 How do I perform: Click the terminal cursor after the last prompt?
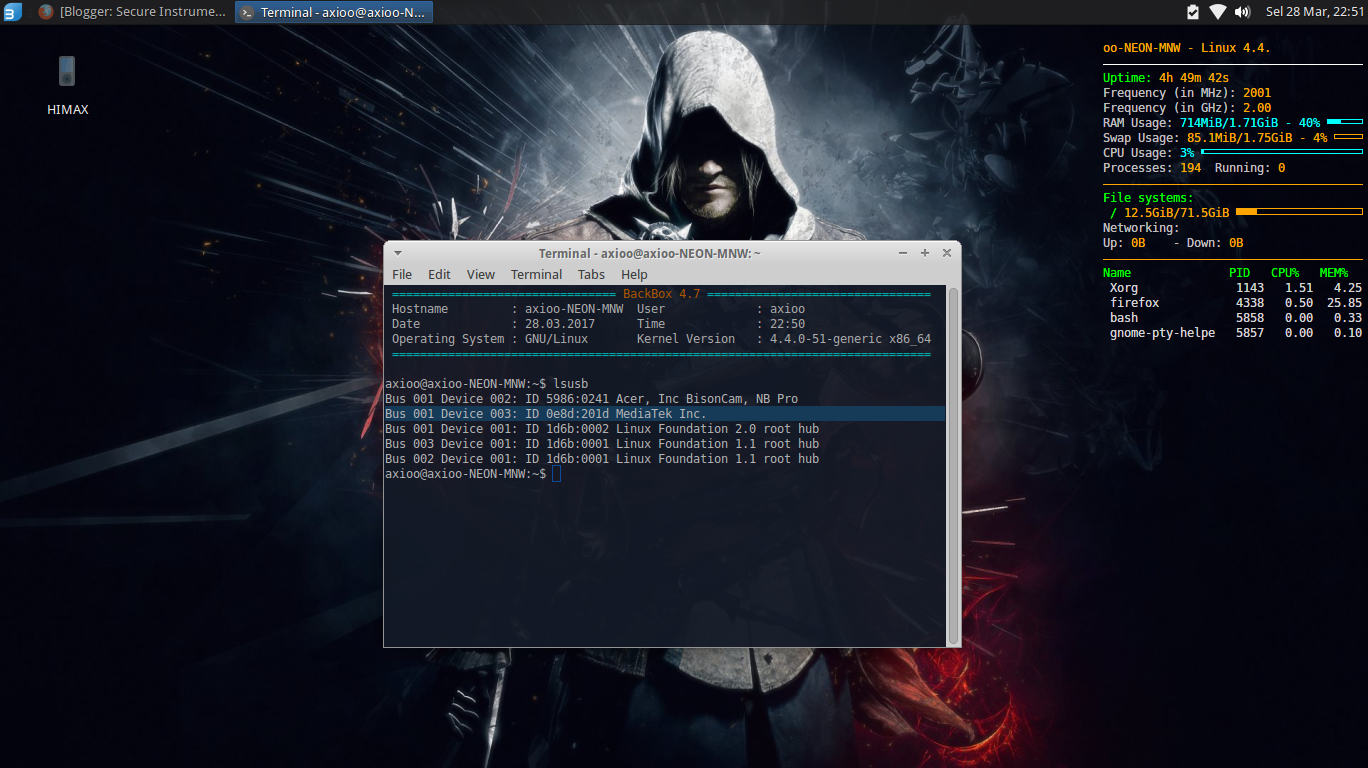click(556, 474)
